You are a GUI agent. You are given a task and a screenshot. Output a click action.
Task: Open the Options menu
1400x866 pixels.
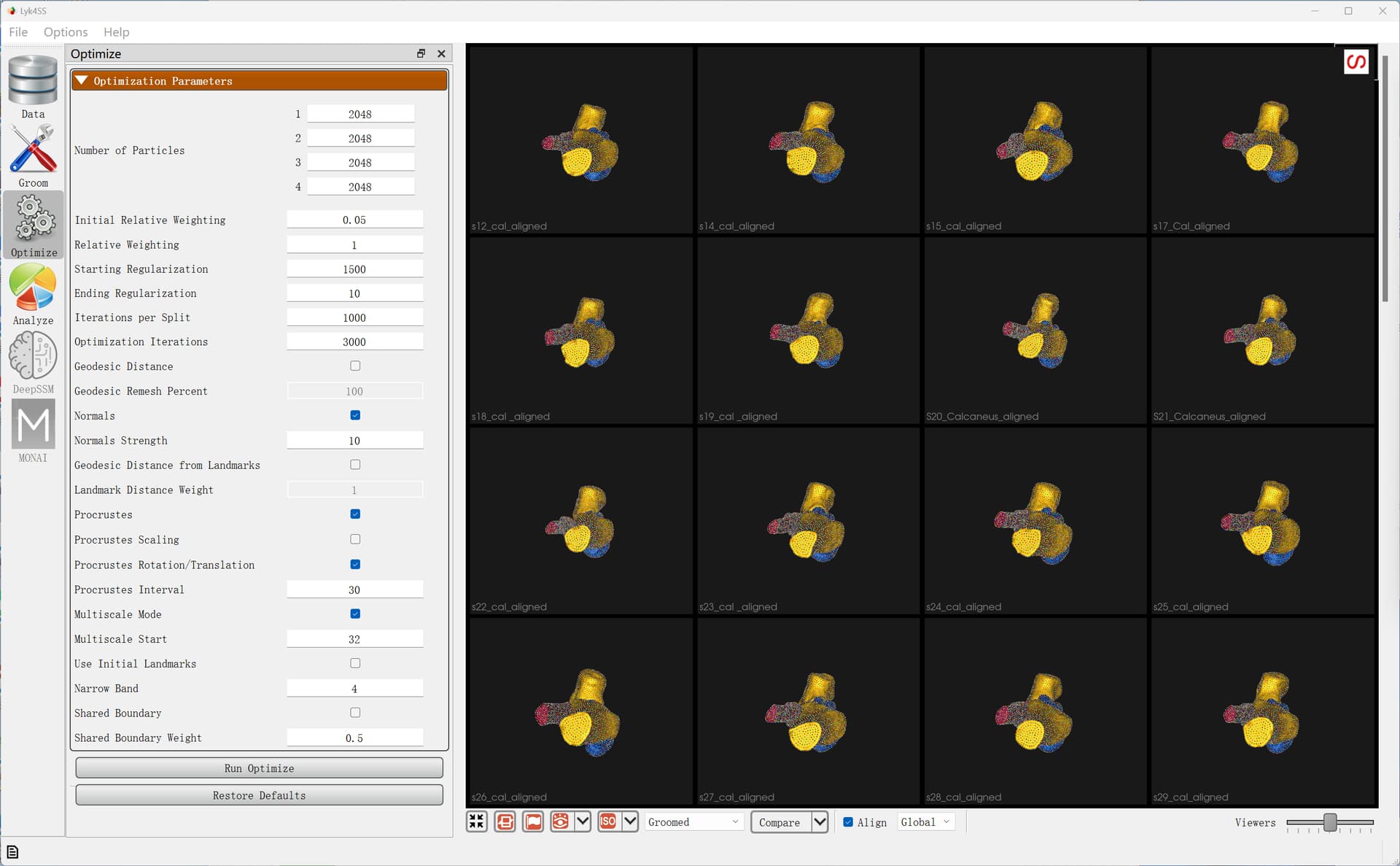click(65, 32)
